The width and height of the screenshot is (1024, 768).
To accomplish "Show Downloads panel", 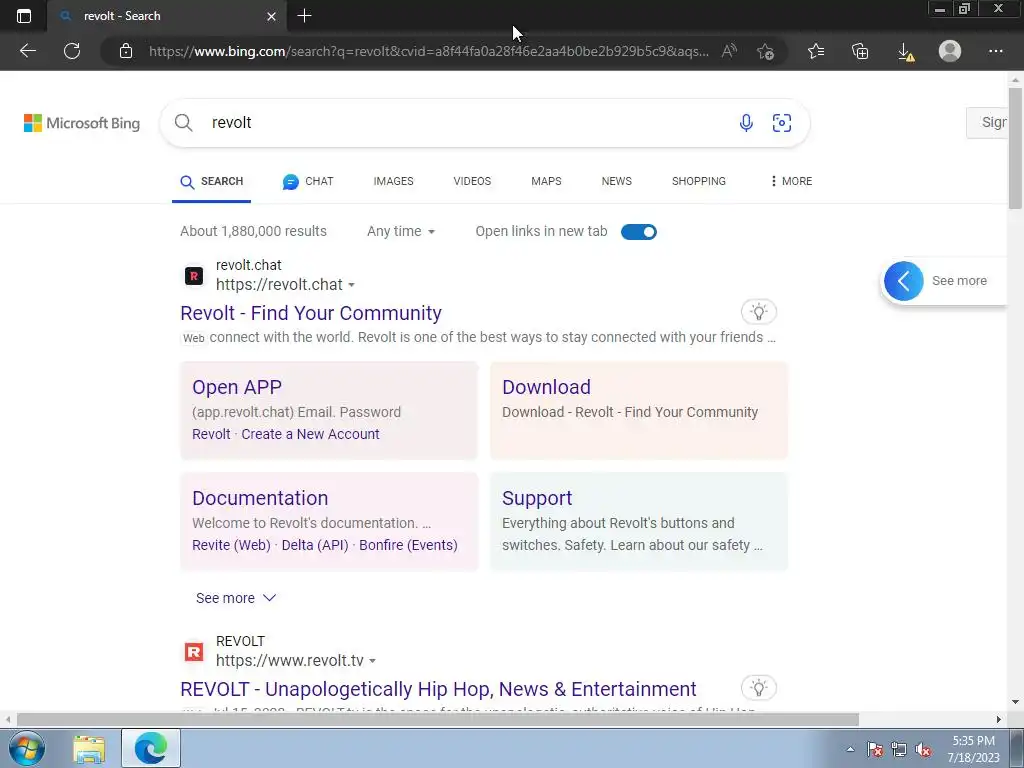I will 905,52.
